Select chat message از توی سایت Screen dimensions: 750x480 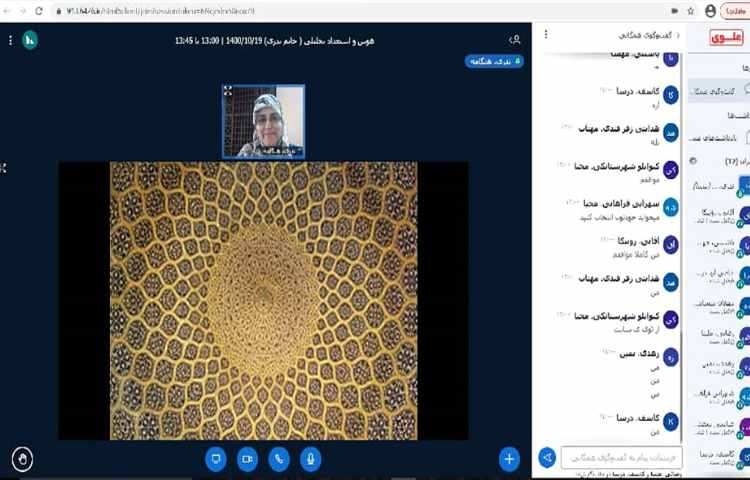pos(637,329)
